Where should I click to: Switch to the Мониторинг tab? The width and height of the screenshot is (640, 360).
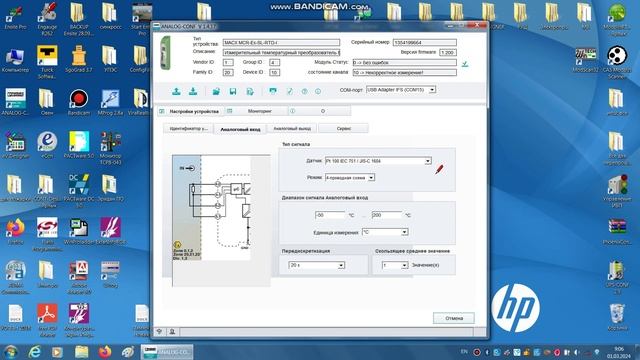click(x=256, y=111)
